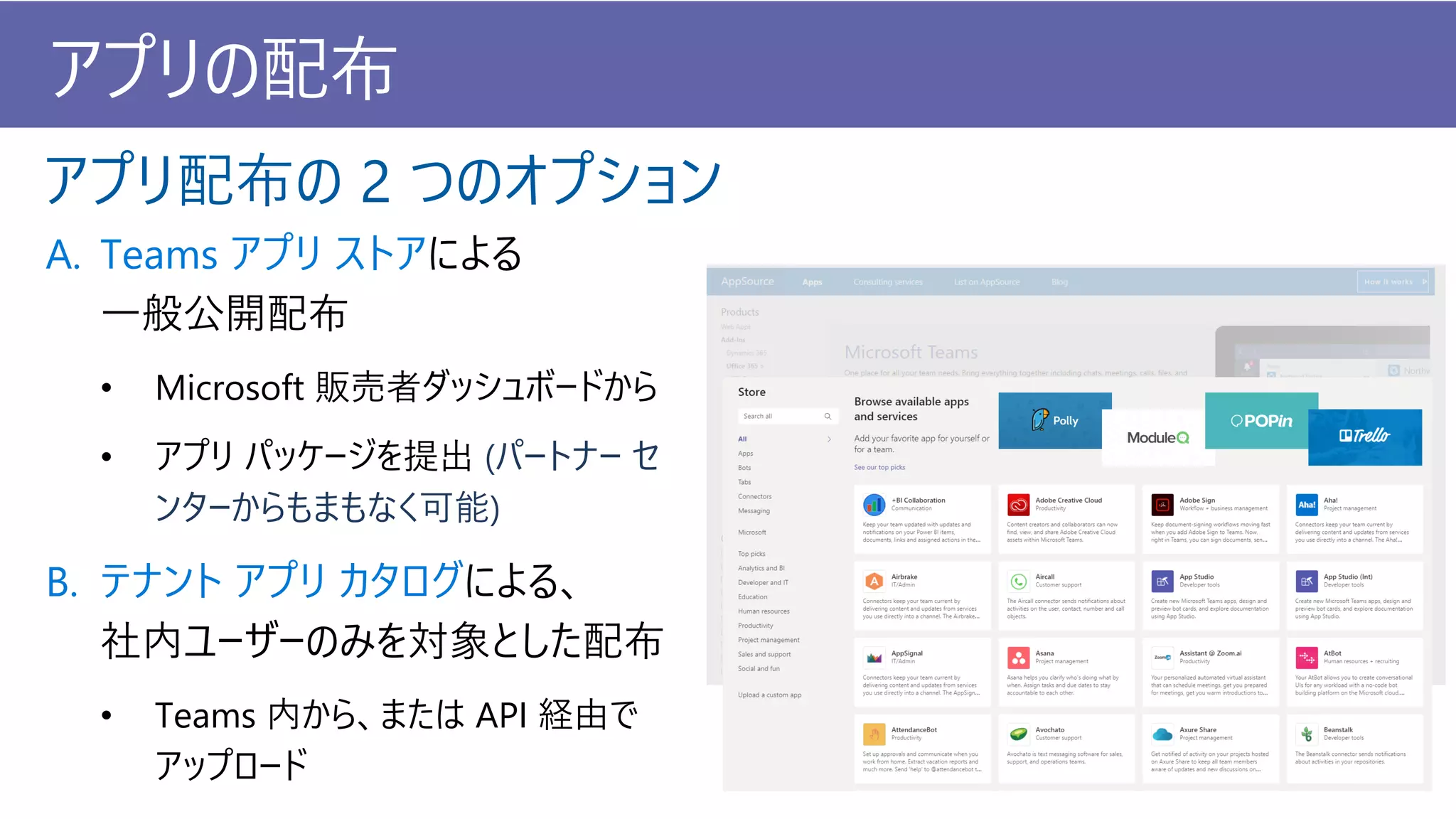1456x819 pixels.
Task: Open Developer and IT category
Action: tap(763, 583)
